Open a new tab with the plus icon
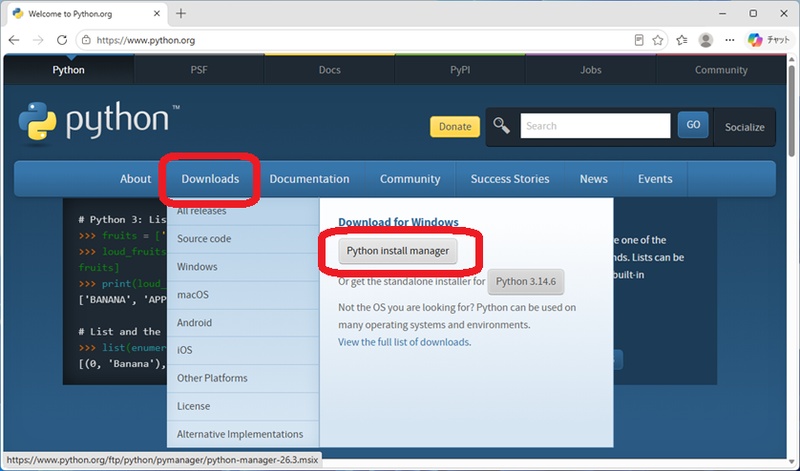Viewport: 800px width, 471px height. click(x=181, y=14)
